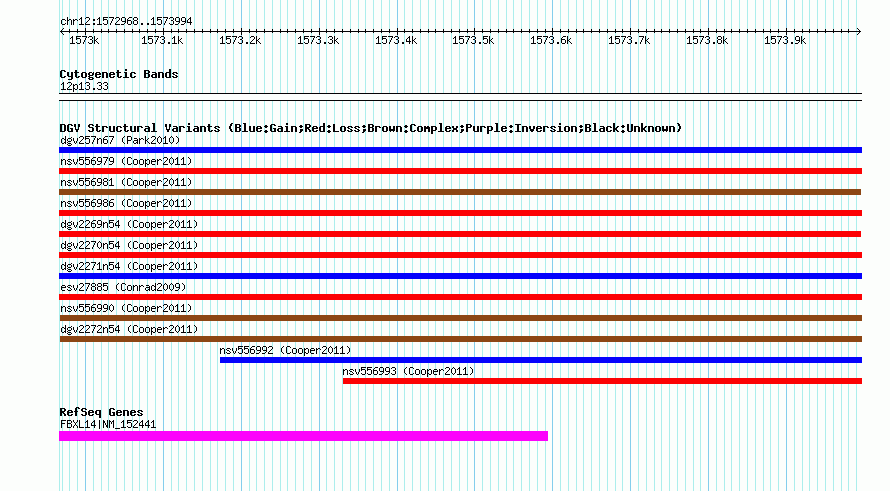Click the 1573k ruler tick label
The image size is (890, 491).
pos(84,40)
